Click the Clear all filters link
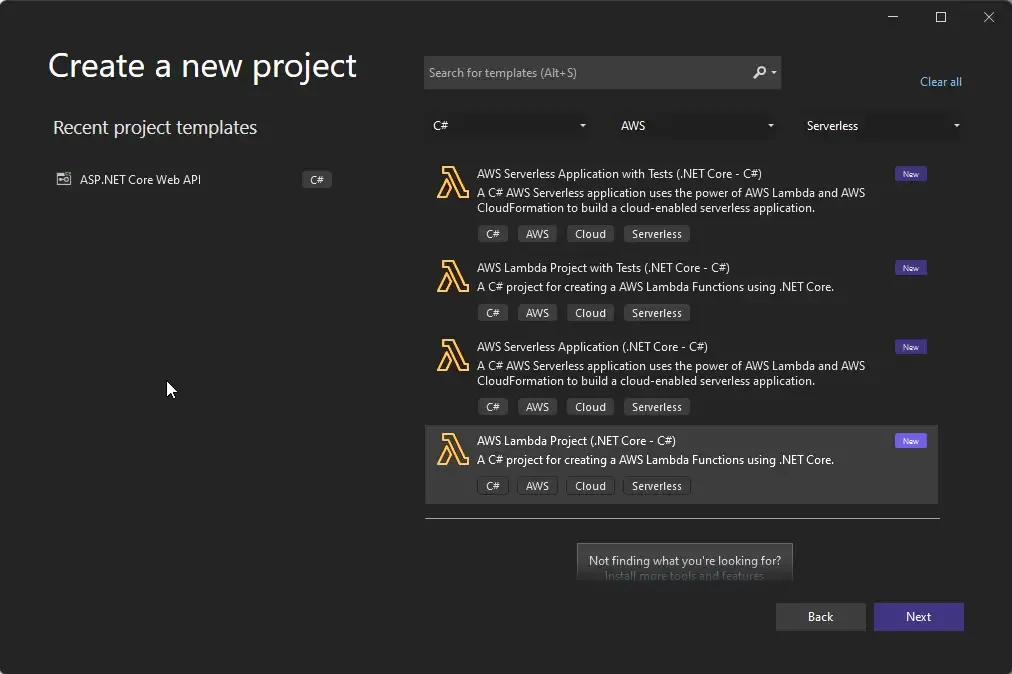 tap(940, 82)
